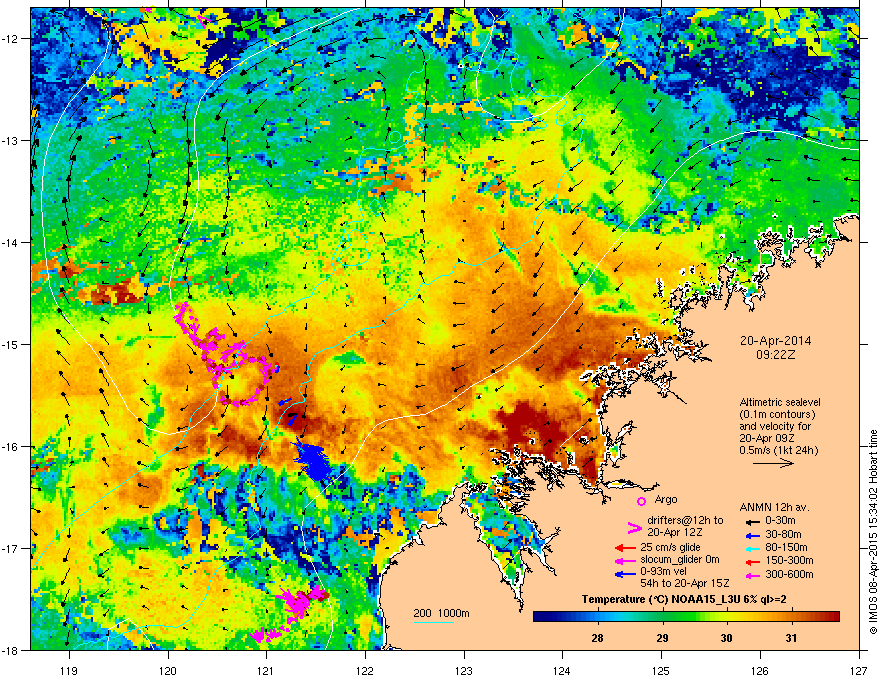Click the longitude axis label '122'
The image size is (880, 680).
tap(365, 670)
